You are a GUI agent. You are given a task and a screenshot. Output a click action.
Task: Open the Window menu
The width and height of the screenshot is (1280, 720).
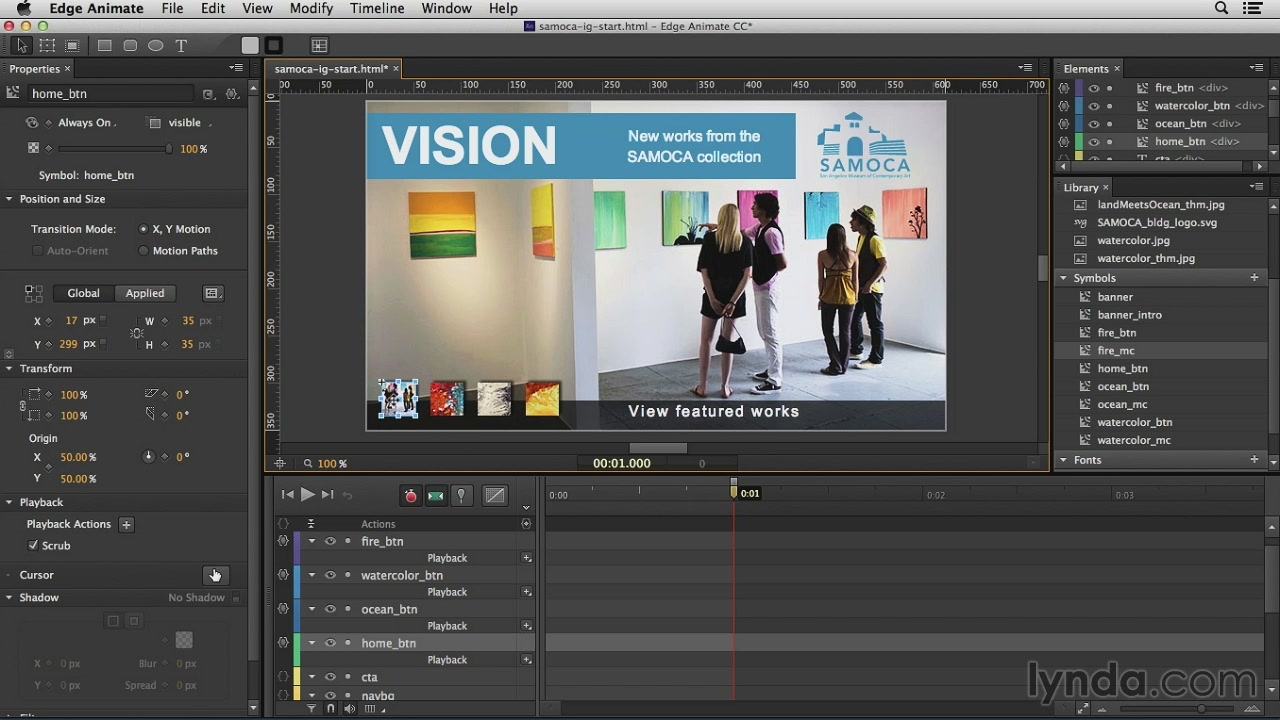coord(446,8)
